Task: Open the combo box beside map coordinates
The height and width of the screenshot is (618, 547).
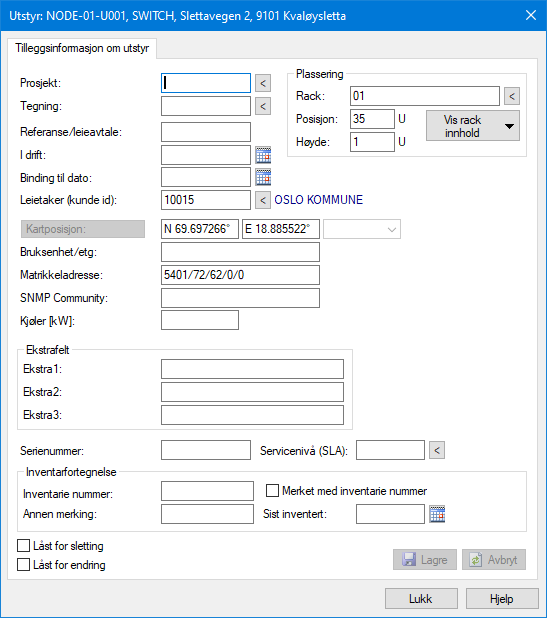Action: click(x=362, y=229)
